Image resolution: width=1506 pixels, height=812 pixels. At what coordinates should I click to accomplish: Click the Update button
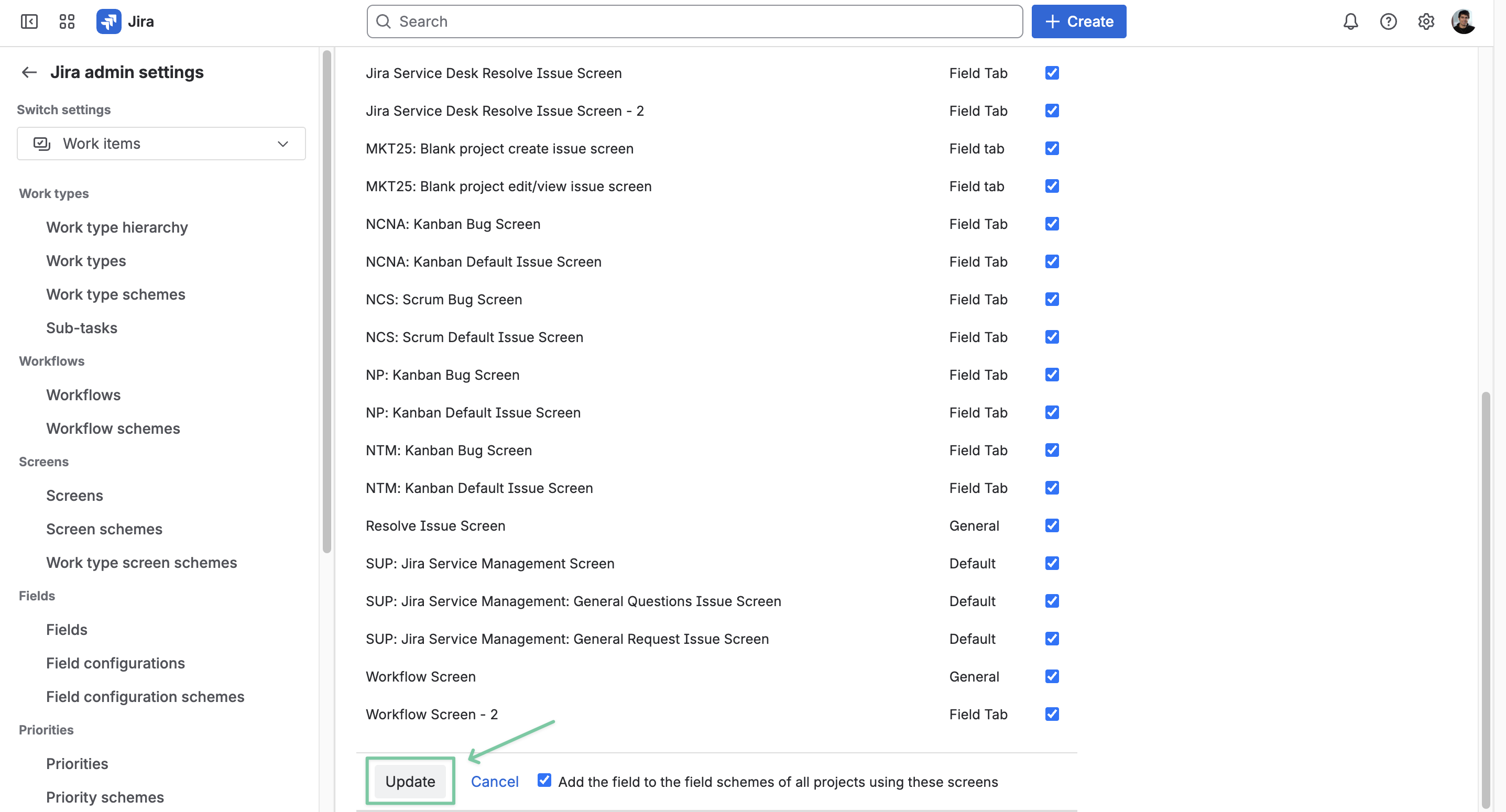(410, 782)
